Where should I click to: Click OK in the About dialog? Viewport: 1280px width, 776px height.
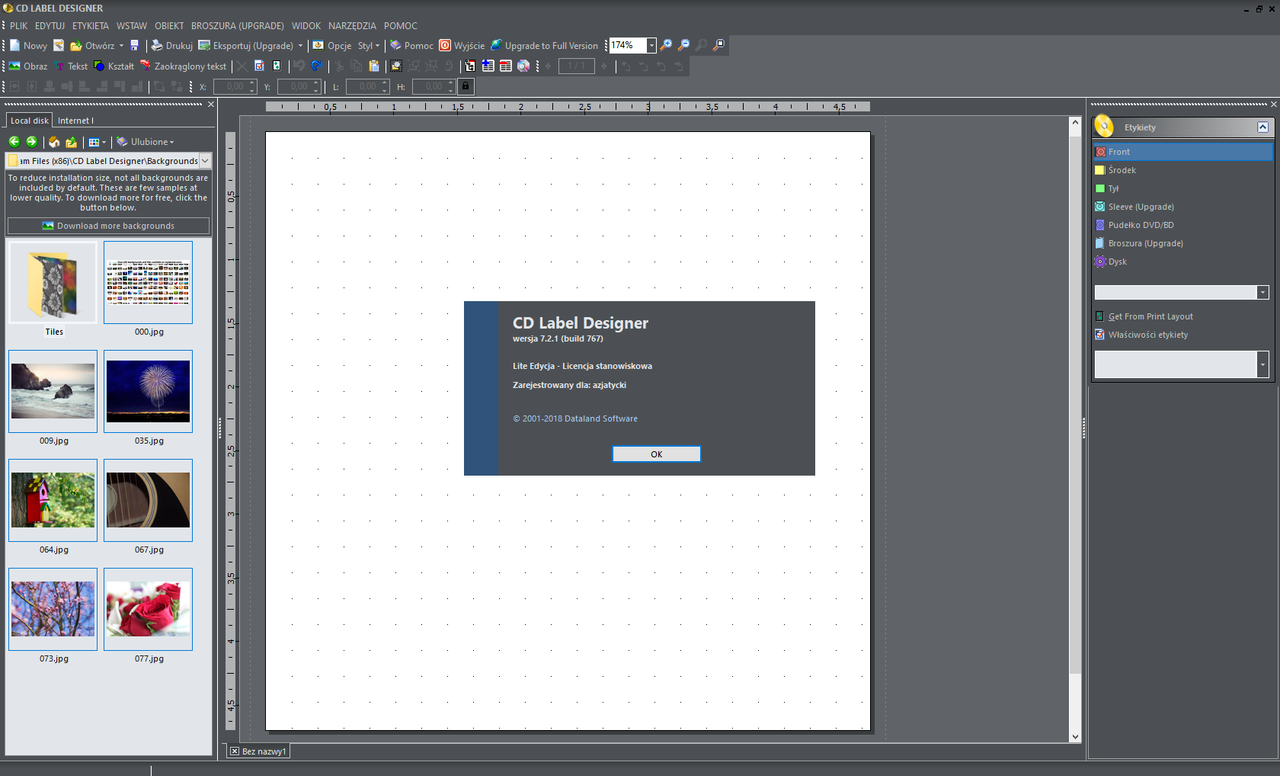click(656, 454)
